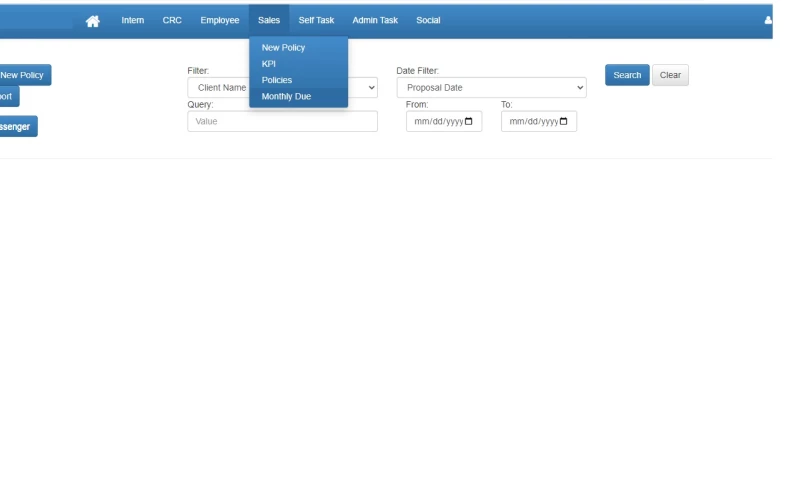This screenshot has height=480, width=800.
Task: Select Policies from the Sales dropdown
Action: [x=276, y=80]
